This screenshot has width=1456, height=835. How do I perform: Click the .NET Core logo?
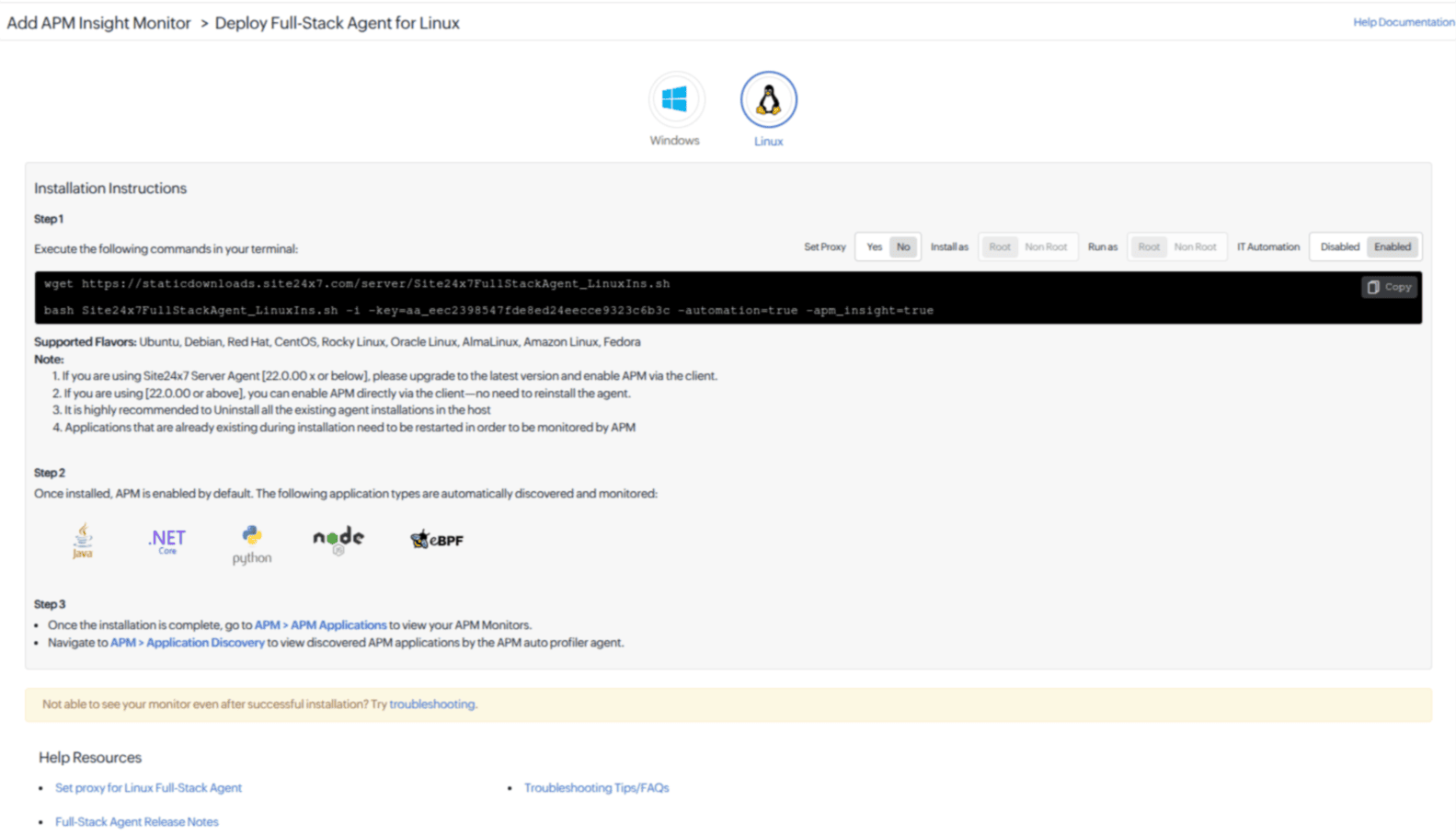tap(167, 541)
